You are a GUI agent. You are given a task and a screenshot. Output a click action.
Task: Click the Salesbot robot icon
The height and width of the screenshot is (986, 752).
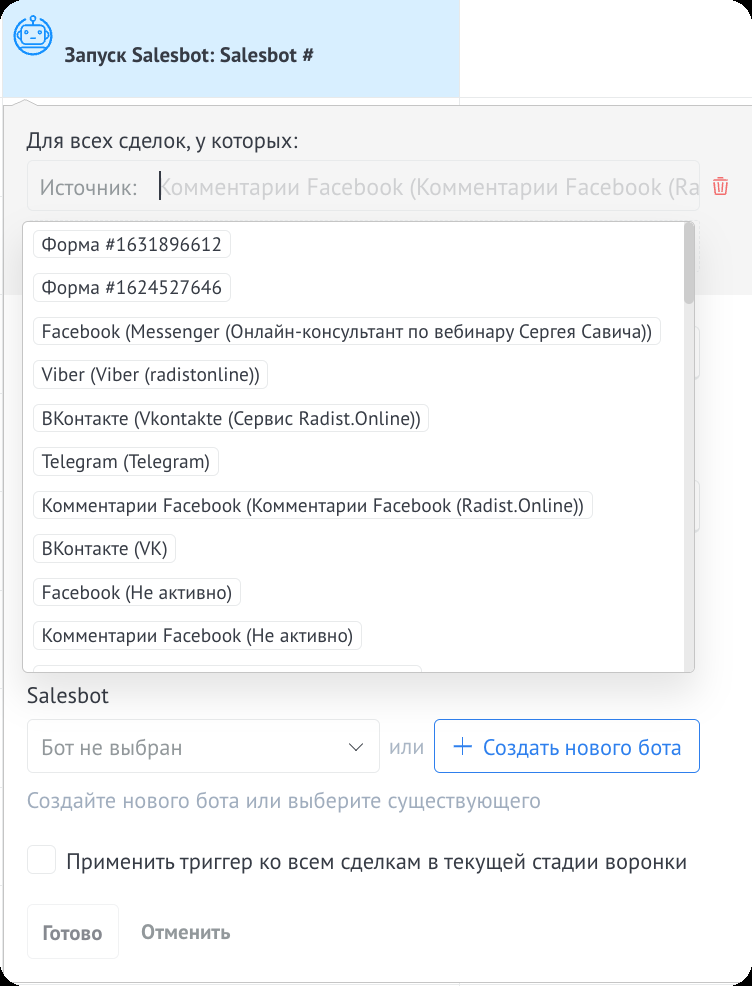coord(33,35)
